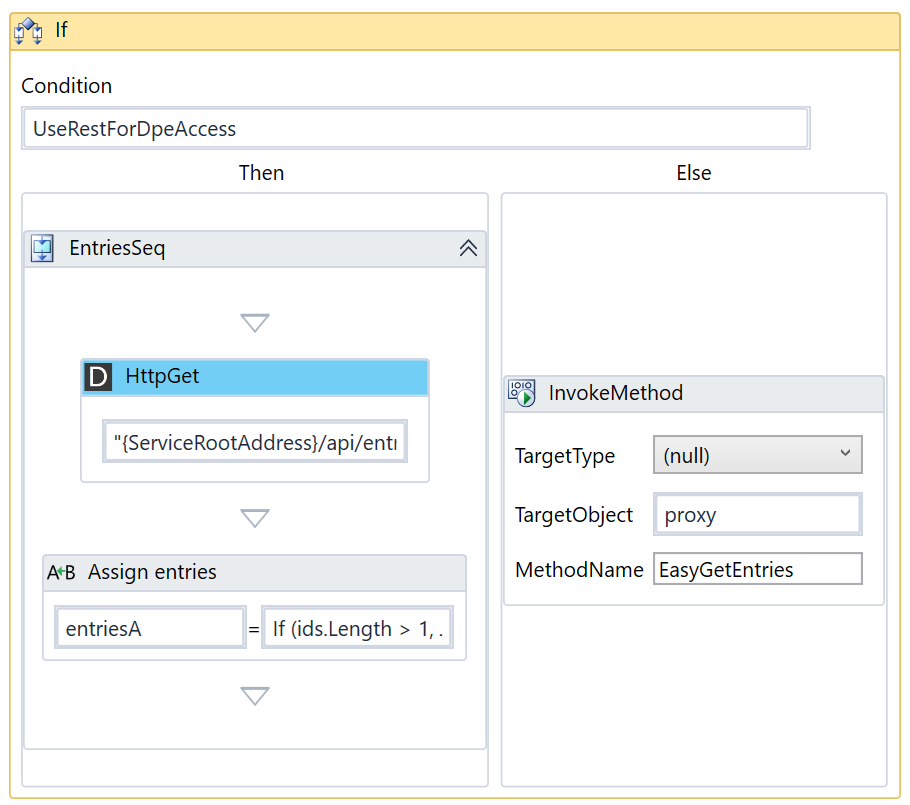Click the insertion triangle below Assign entries
The width and height of the screenshot is (910, 805).
point(255,696)
